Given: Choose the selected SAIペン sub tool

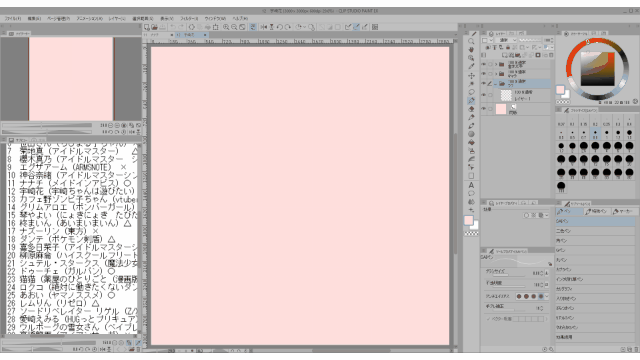Looking at the screenshot, I should click(595, 221).
